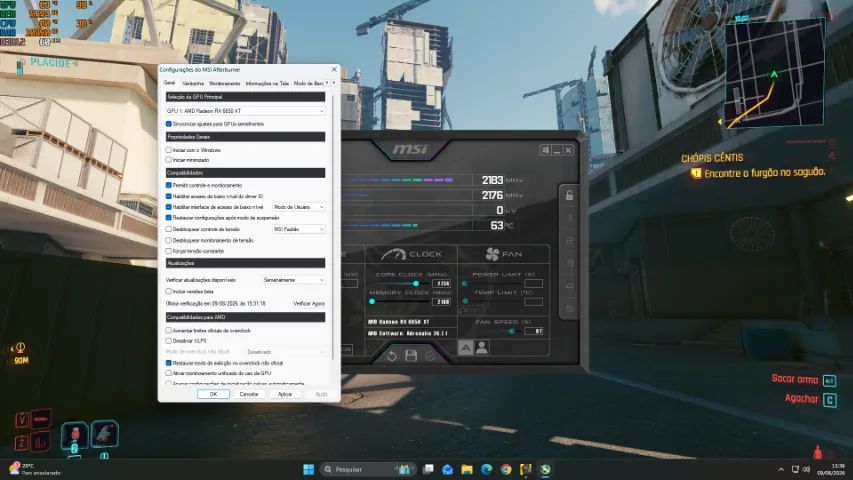The width and height of the screenshot is (853, 480).
Task: Click the fan icon in FAN header
Action: (492, 254)
